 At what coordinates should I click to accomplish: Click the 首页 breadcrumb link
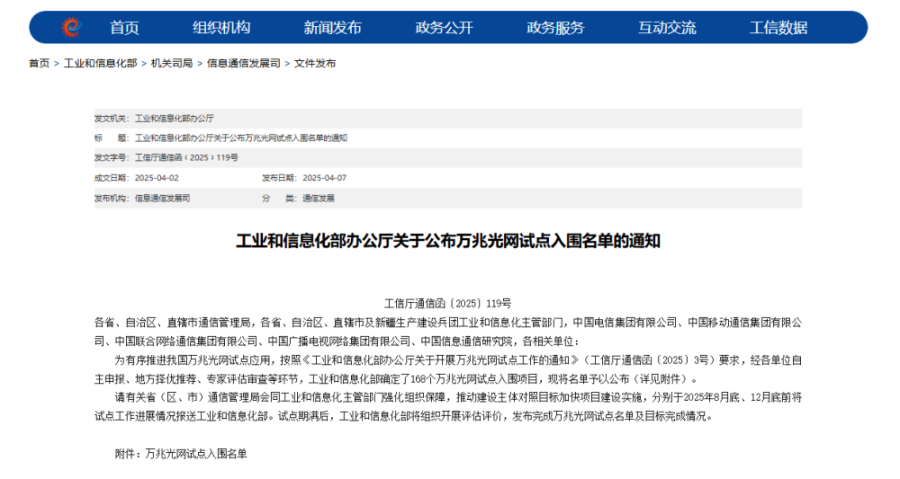click(39, 63)
